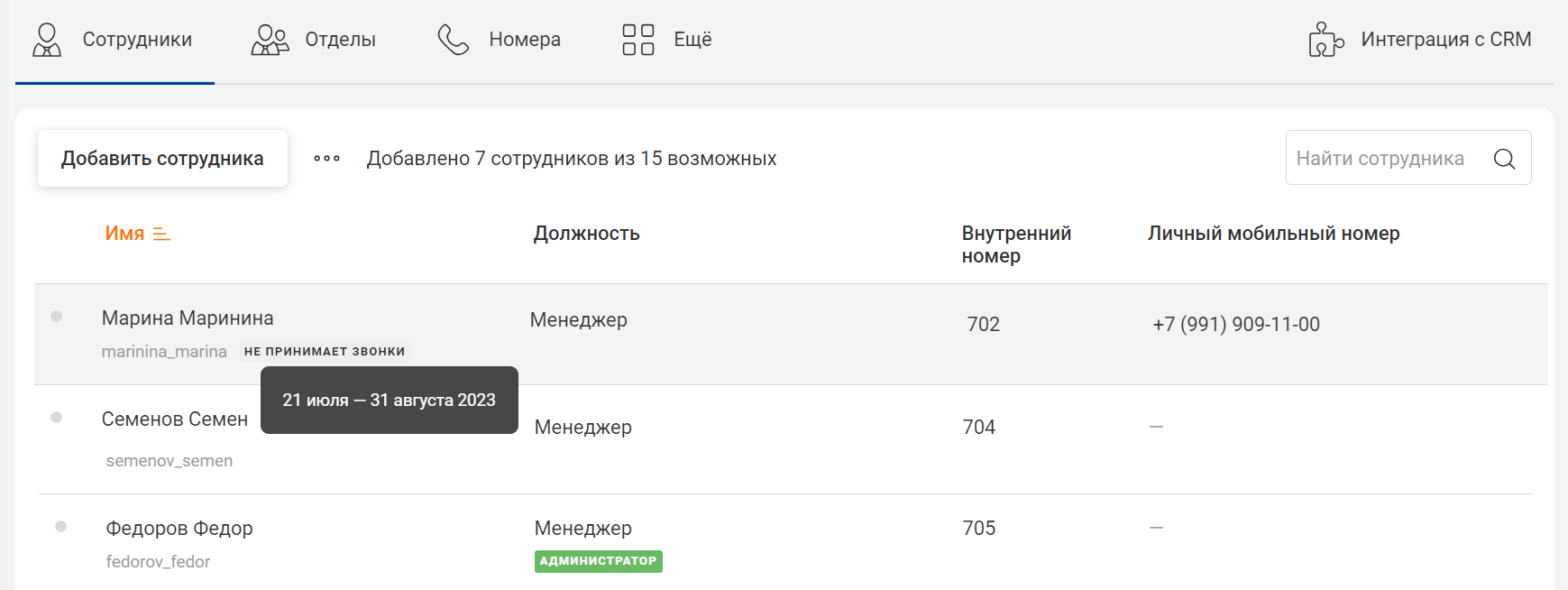Click login fedorov_fedor
The image size is (1568, 590).
click(x=158, y=562)
